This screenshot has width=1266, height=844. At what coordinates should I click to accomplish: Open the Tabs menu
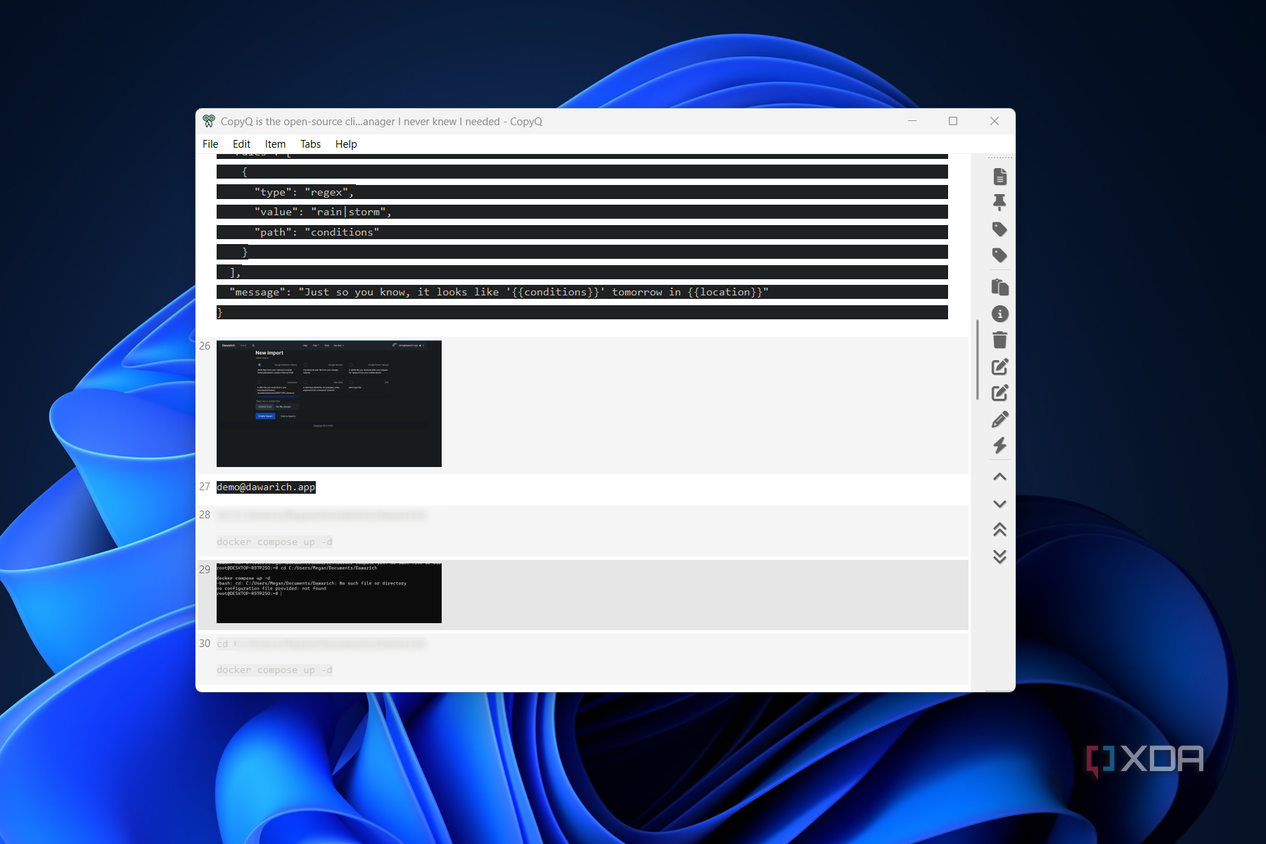[311, 144]
